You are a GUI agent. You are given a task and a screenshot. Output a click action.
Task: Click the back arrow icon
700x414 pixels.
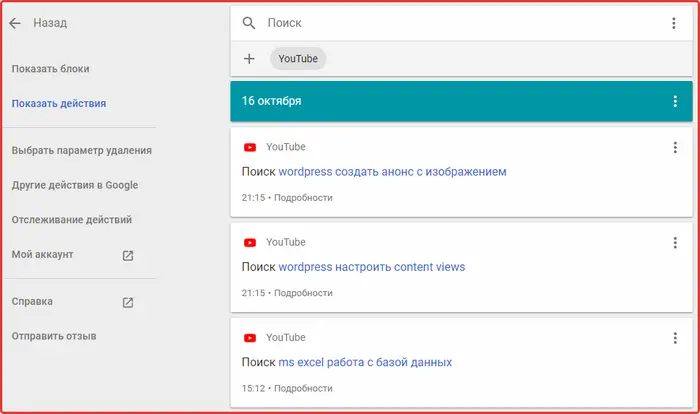(15, 23)
